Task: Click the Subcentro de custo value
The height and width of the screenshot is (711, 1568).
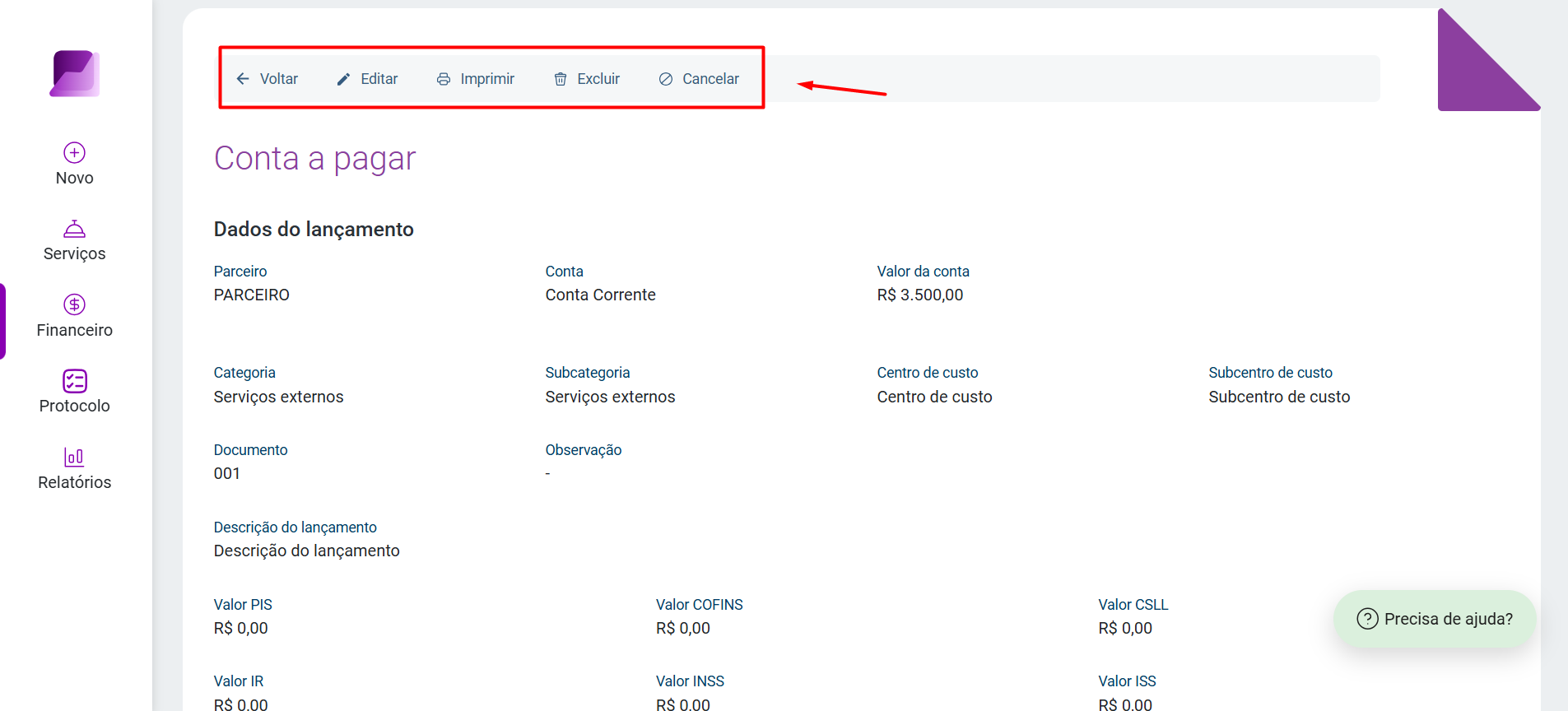Action: 1280,397
